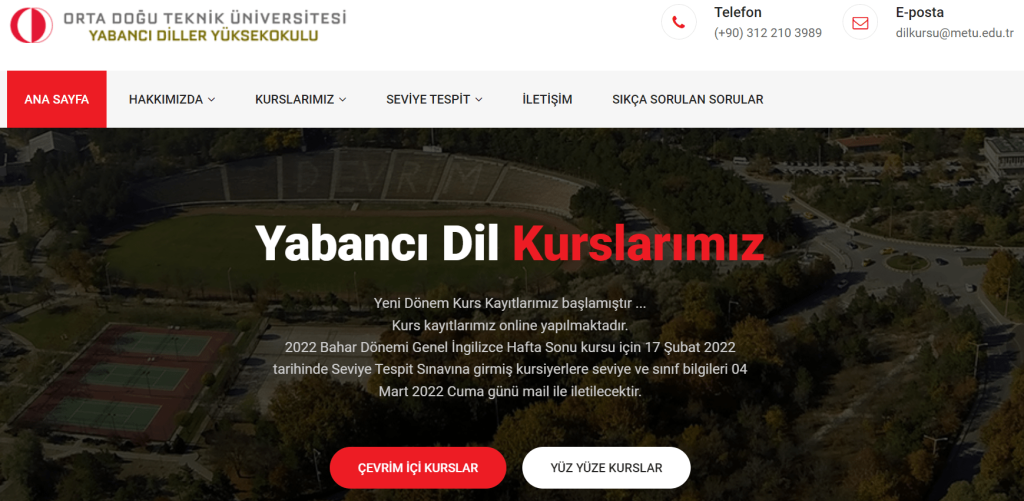
Task: Click the ÇEVRİM İÇİ KURSLAR button
Action: point(418,468)
